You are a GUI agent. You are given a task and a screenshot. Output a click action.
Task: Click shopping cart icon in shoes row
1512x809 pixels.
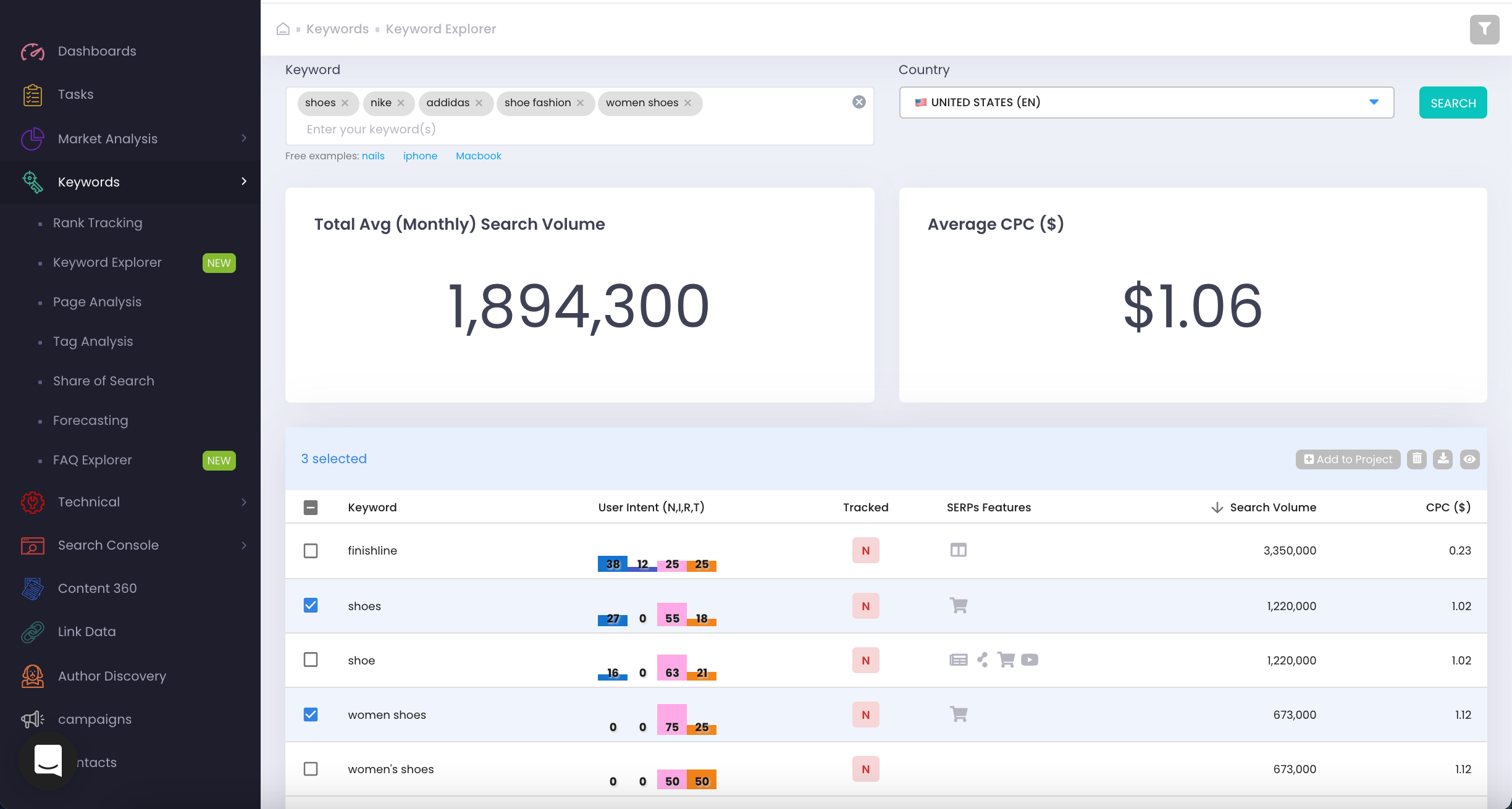coord(959,606)
